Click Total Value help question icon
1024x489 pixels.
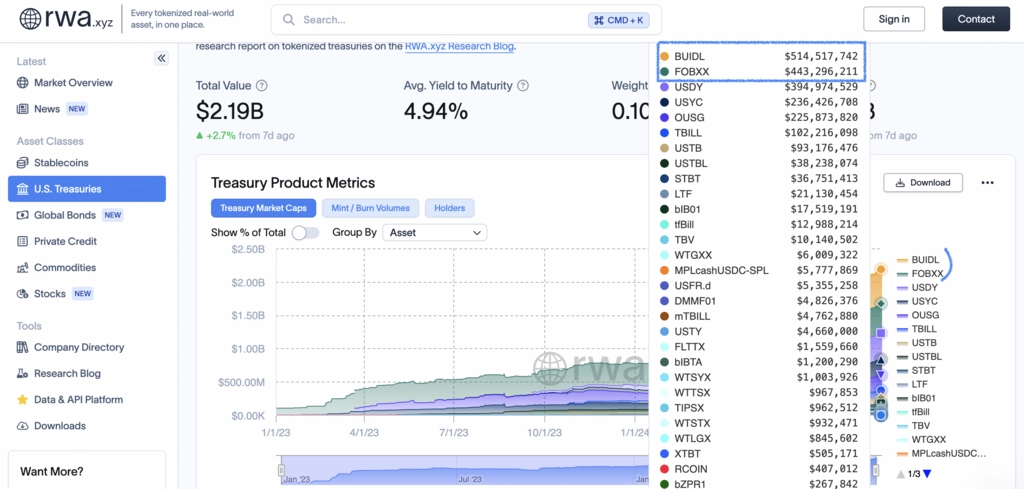coord(262,86)
